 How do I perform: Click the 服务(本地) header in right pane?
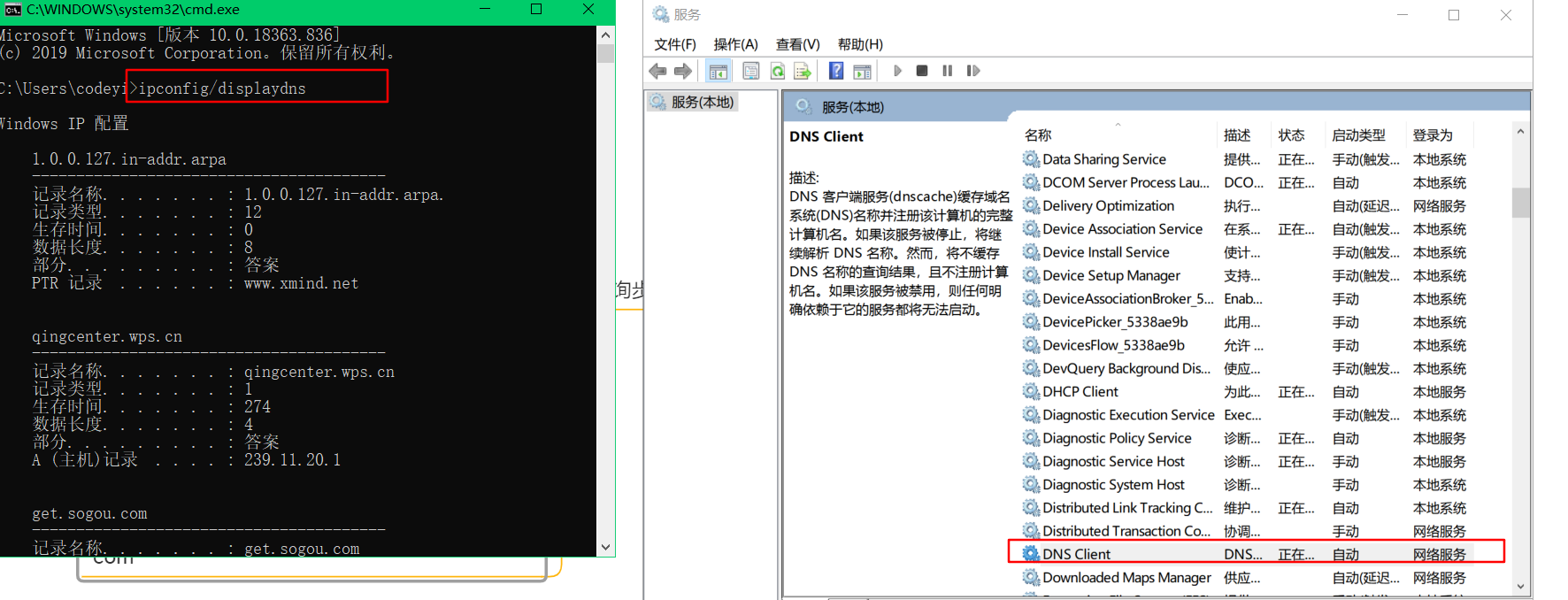853,107
